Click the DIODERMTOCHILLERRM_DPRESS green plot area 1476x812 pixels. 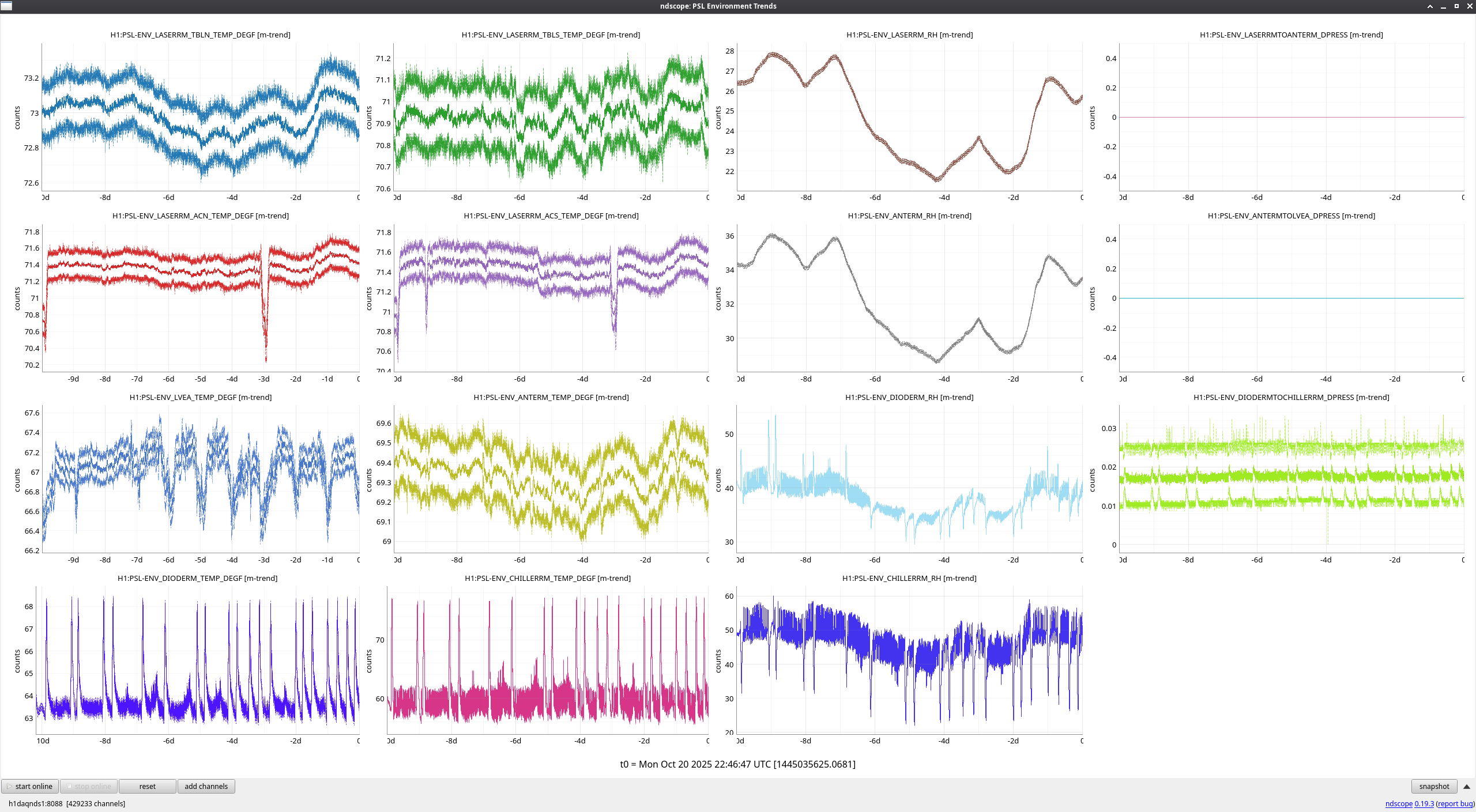(x=1291, y=478)
